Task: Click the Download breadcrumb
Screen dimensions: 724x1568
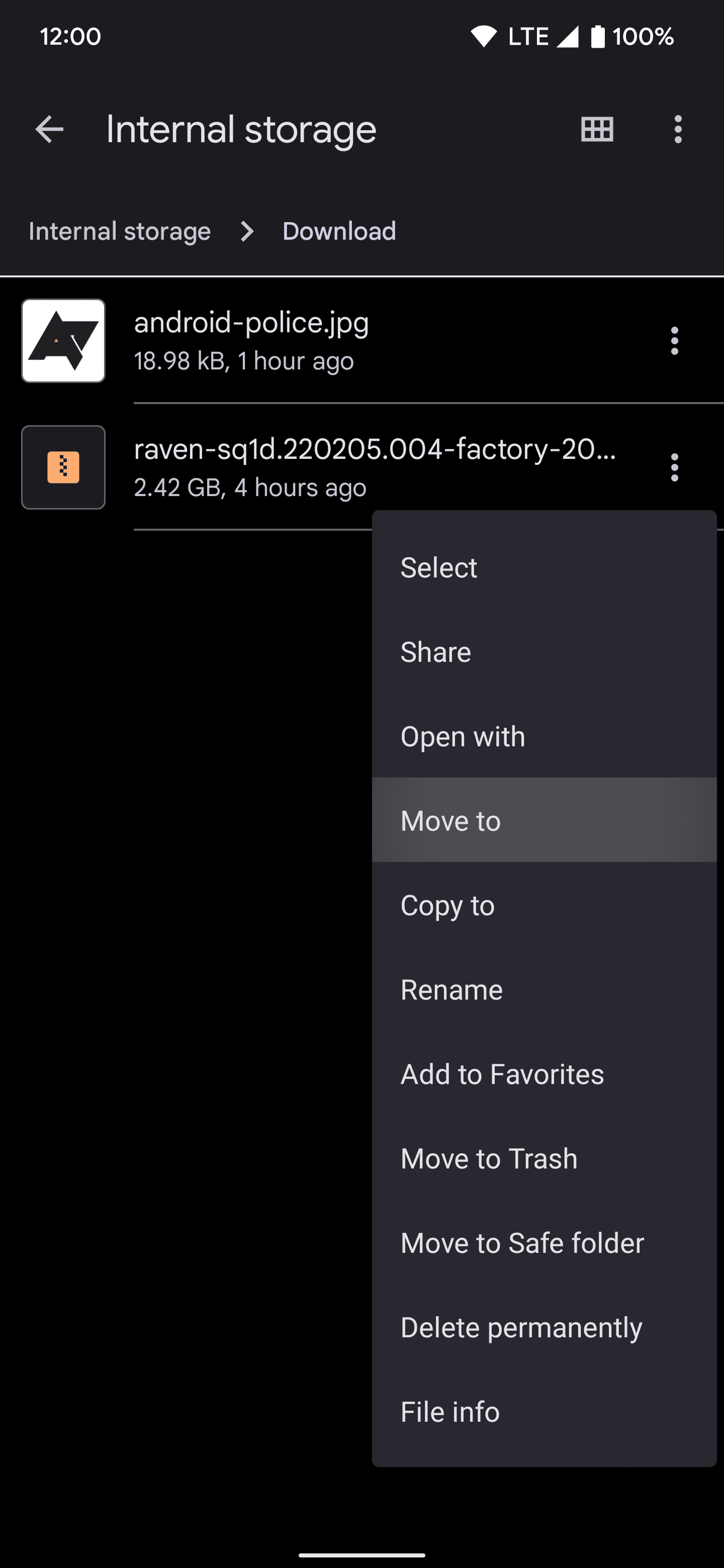Action: click(339, 231)
